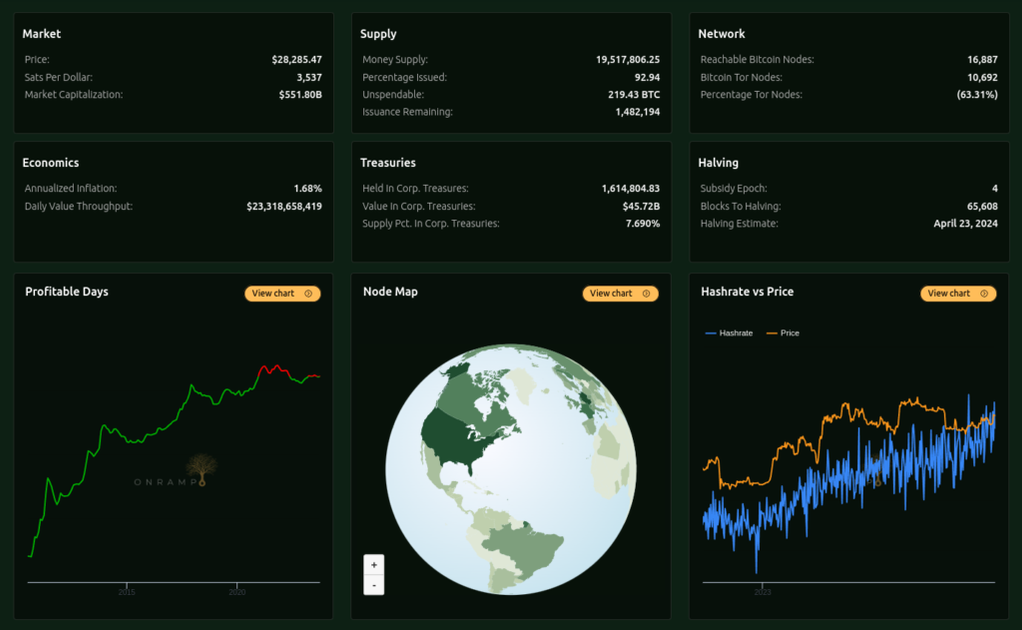Select the Network panel title
The width and height of the screenshot is (1022, 630).
722,33
